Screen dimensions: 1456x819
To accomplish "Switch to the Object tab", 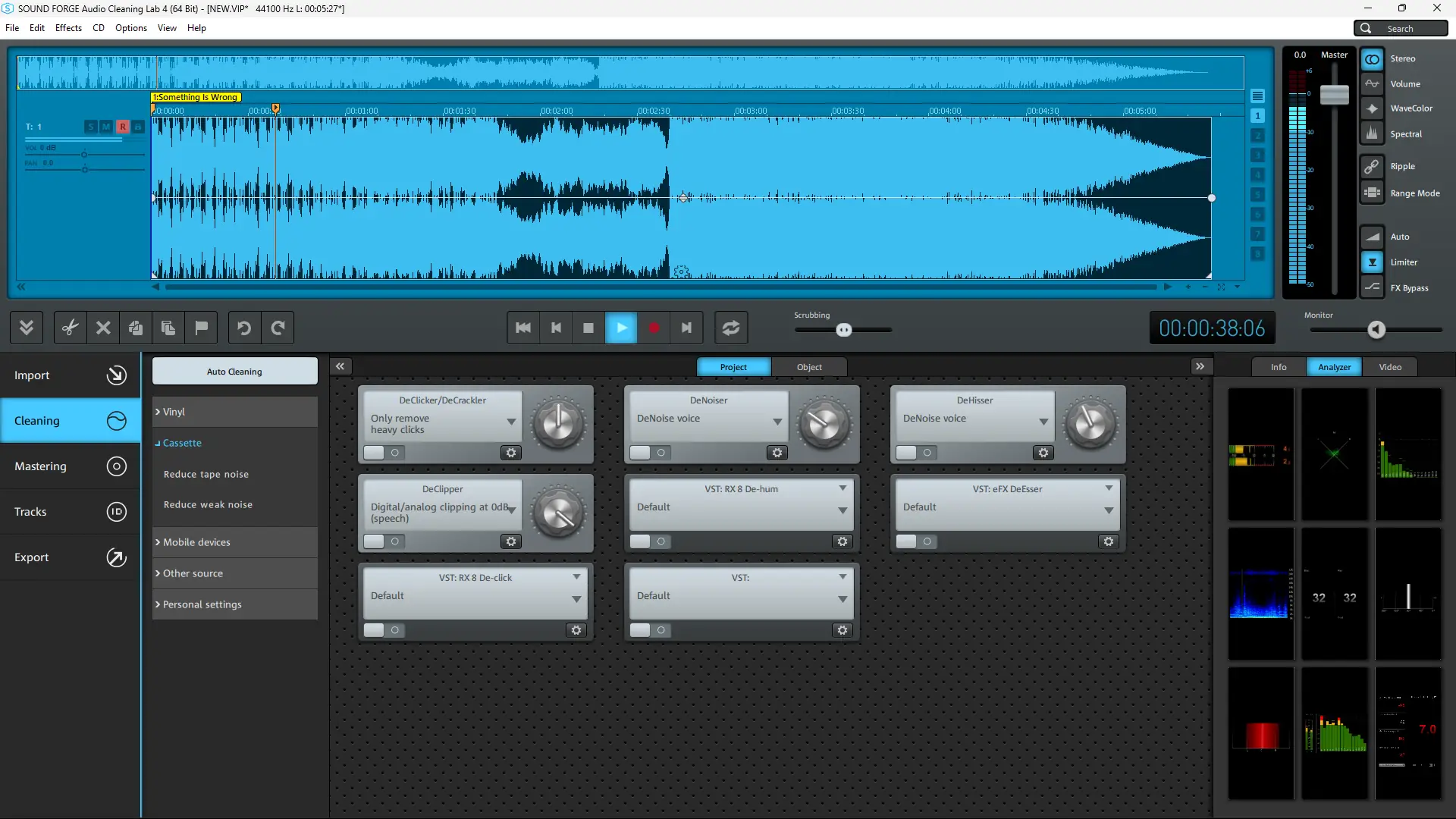I will [808, 367].
